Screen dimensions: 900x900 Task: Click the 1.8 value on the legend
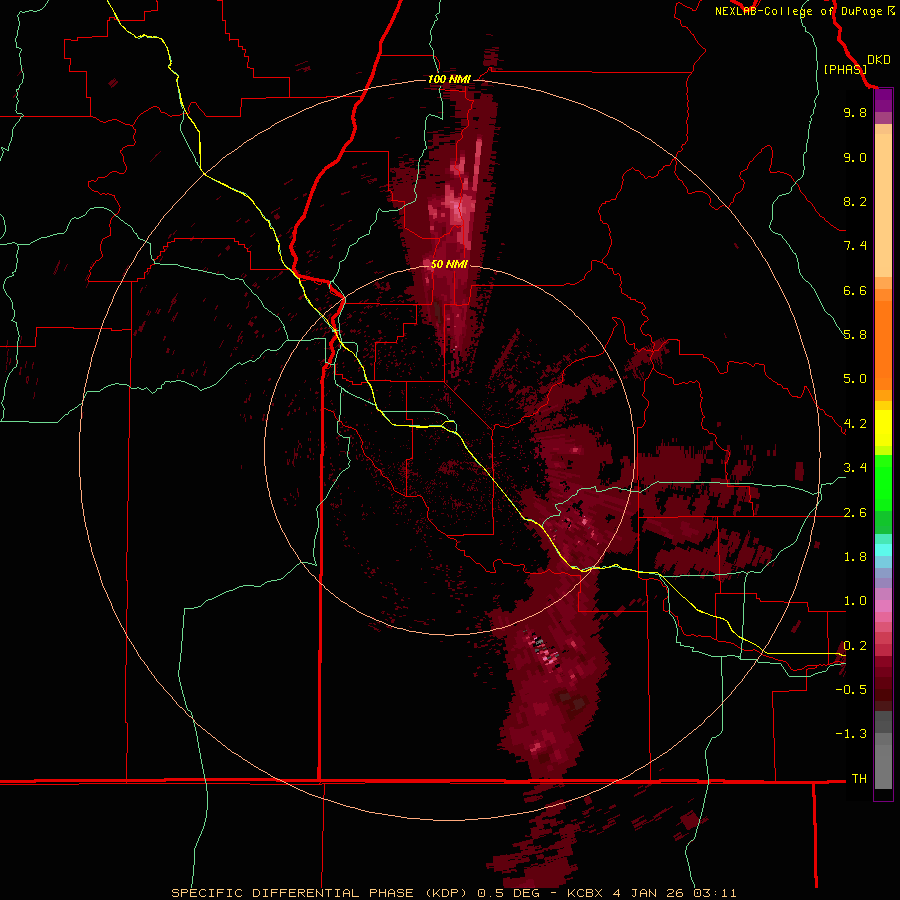[855, 557]
